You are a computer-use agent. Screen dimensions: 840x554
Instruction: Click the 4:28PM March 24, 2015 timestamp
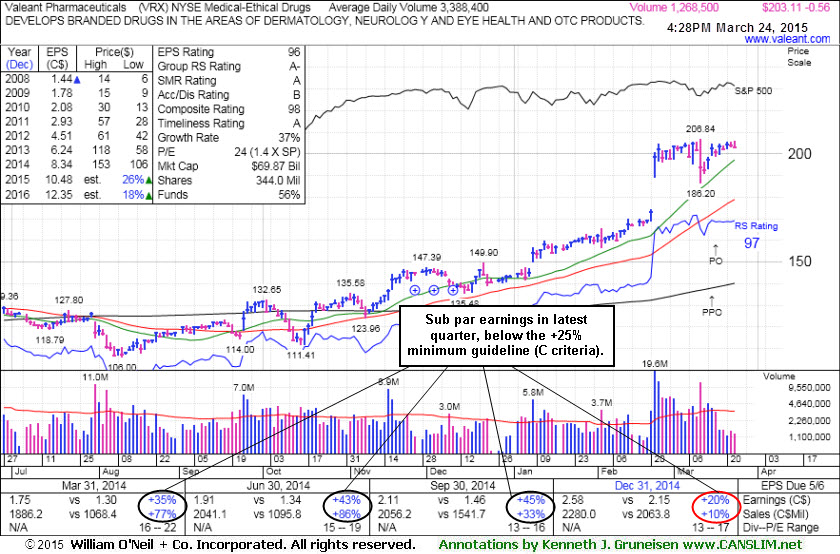click(x=737, y=27)
